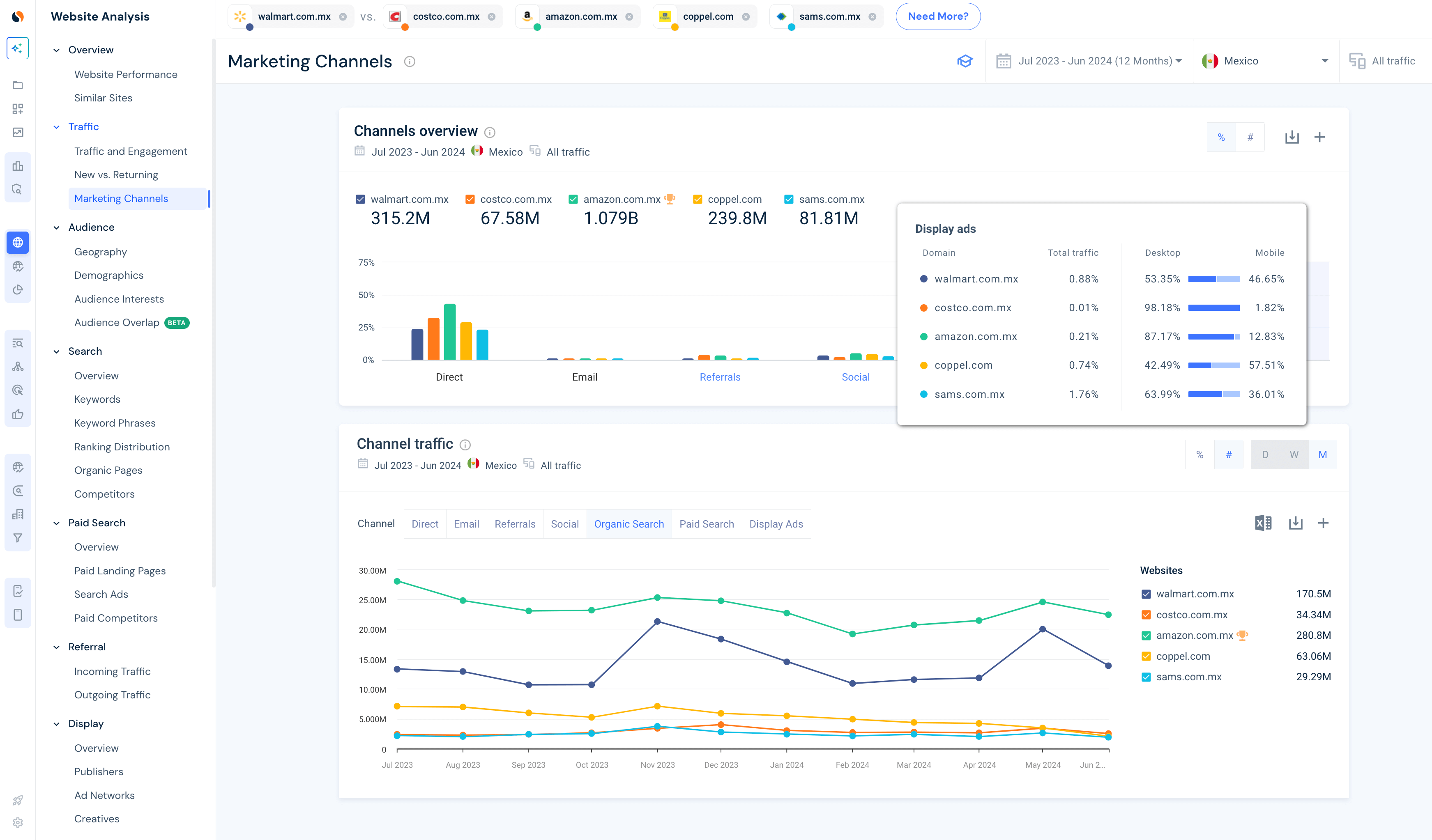Switch to the Referrals channel tab
Image resolution: width=1432 pixels, height=840 pixels.
pyautogui.click(x=515, y=523)
